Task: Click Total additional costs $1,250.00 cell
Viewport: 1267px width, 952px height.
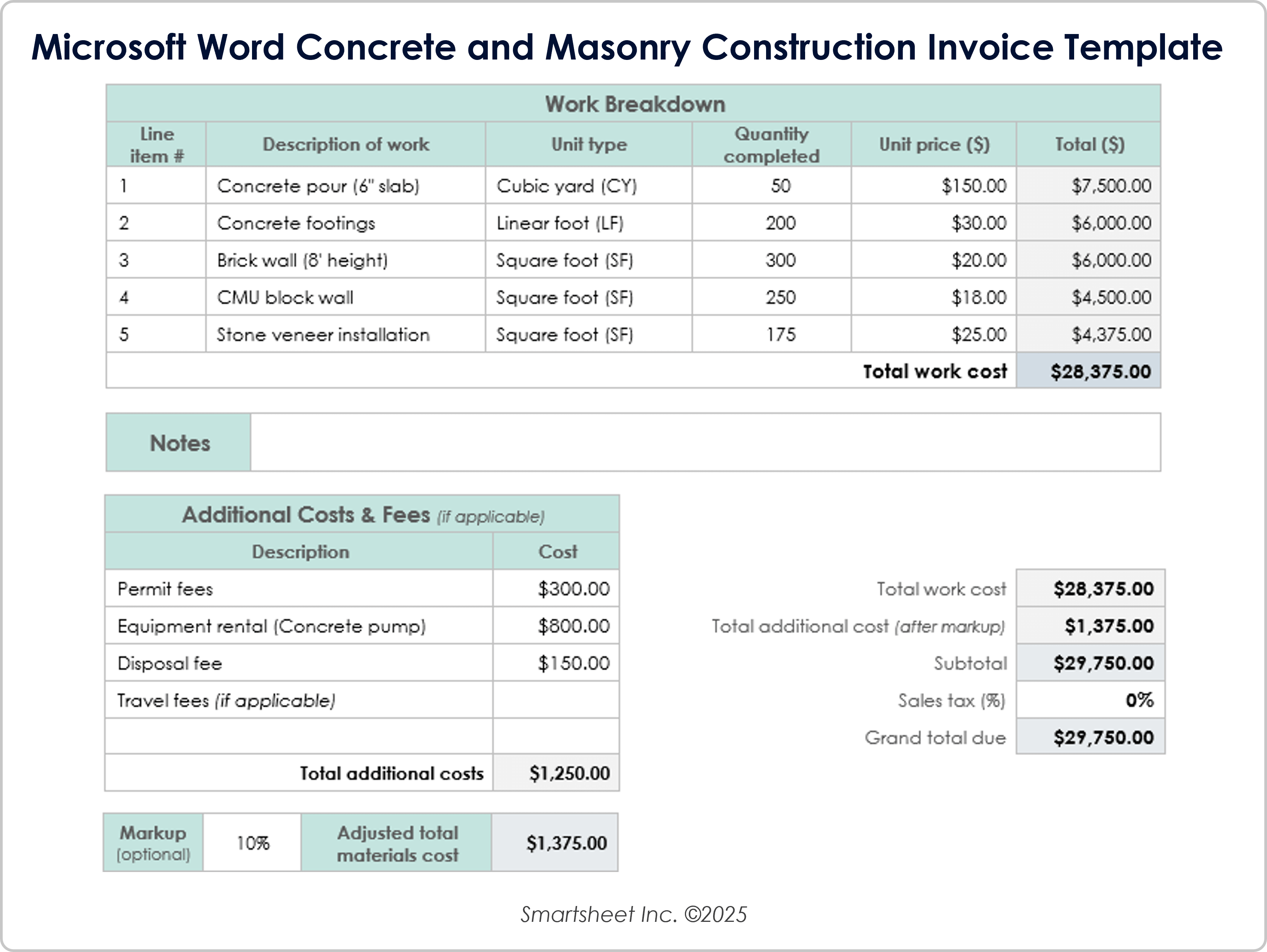Action: tap(569, 773)
